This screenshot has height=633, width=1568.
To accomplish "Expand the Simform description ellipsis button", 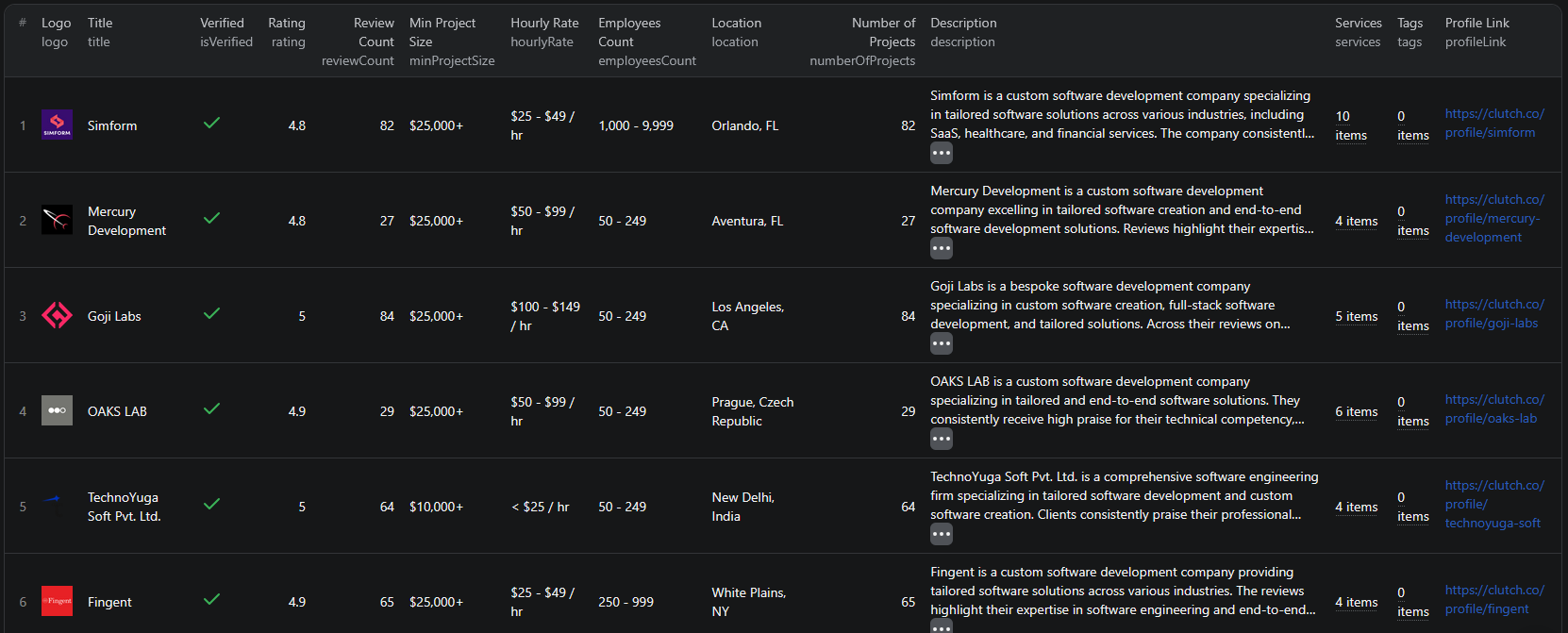I will click(x=941, y=153).
